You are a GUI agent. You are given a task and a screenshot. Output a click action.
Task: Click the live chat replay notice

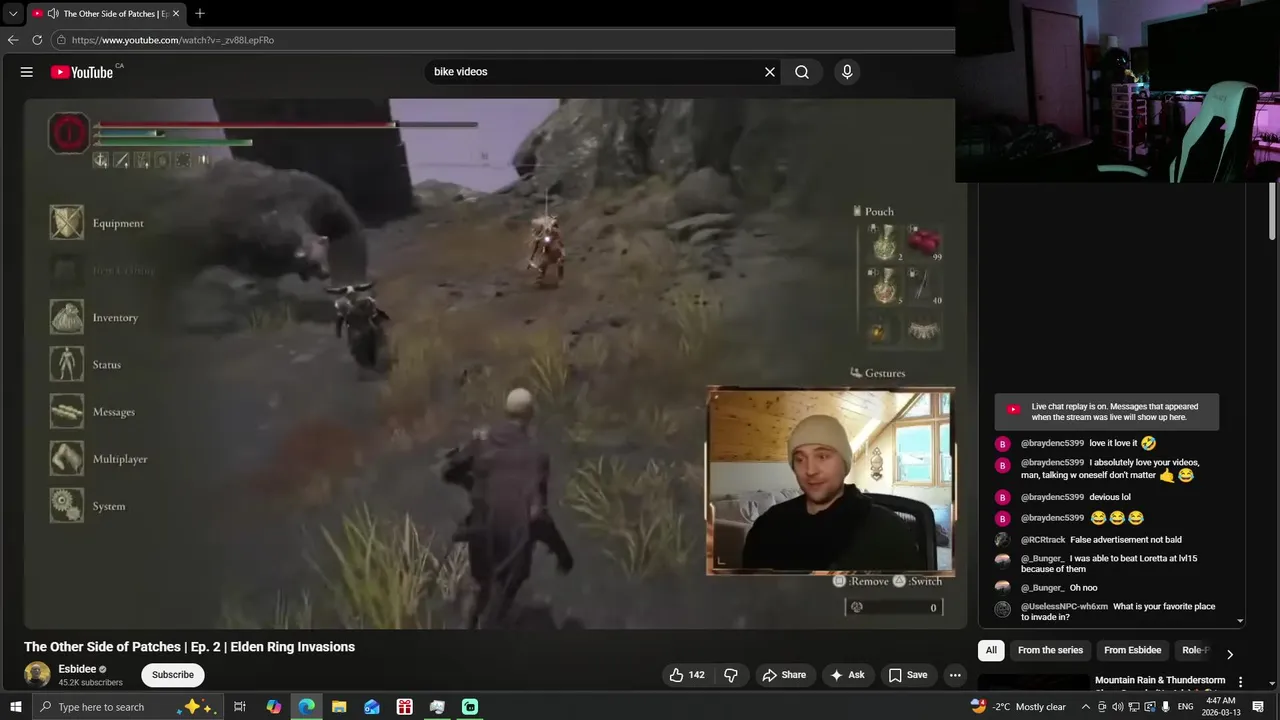tap(1107, 411)
